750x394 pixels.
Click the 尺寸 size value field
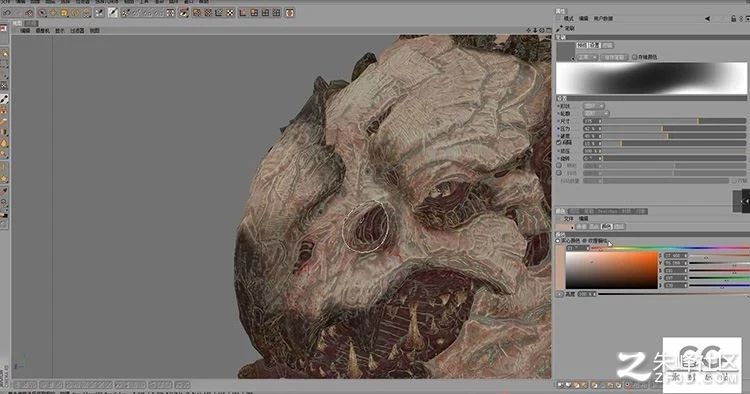[x=592, y=121]
